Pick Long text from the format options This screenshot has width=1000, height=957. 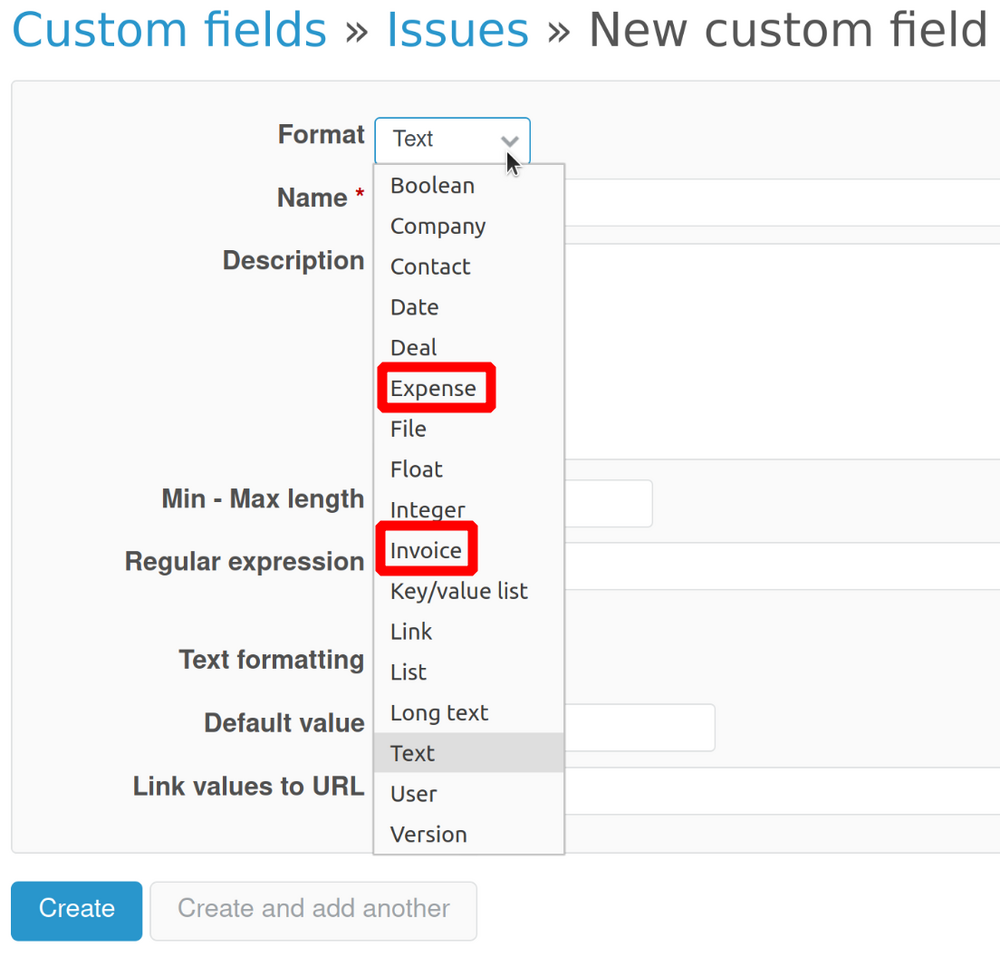[439, 713]
